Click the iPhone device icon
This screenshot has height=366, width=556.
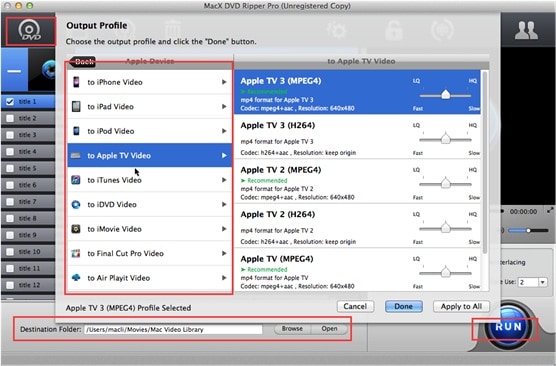76,82
